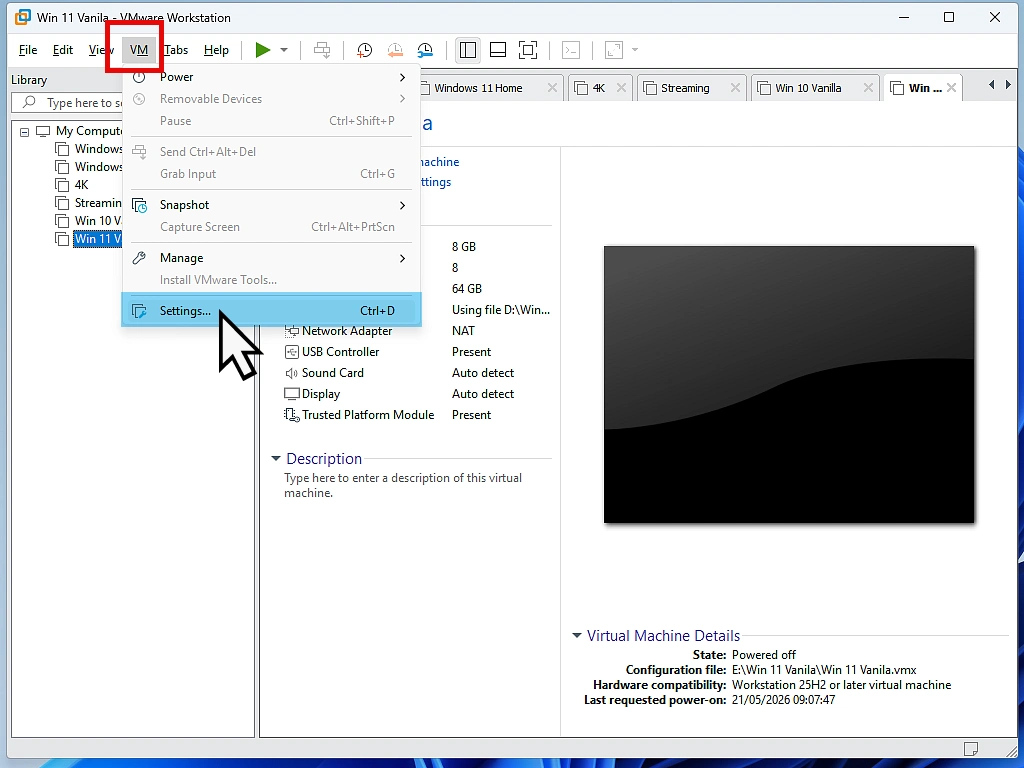1024x768 pixels.
Task: Switch to Win 10 Vanilla tab
Action: (808, 88)
